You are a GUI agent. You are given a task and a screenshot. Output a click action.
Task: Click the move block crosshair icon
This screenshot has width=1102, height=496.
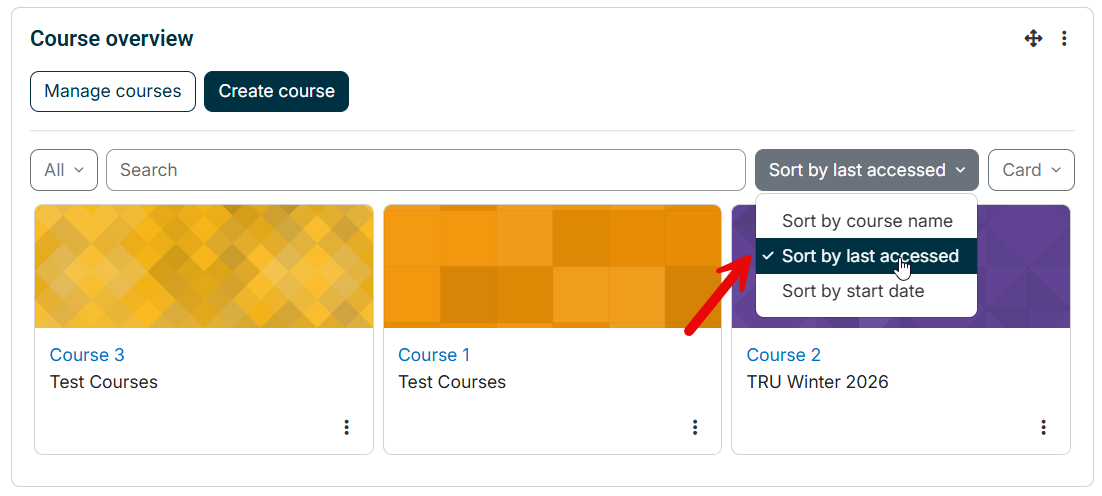(x=1033, y=39)
